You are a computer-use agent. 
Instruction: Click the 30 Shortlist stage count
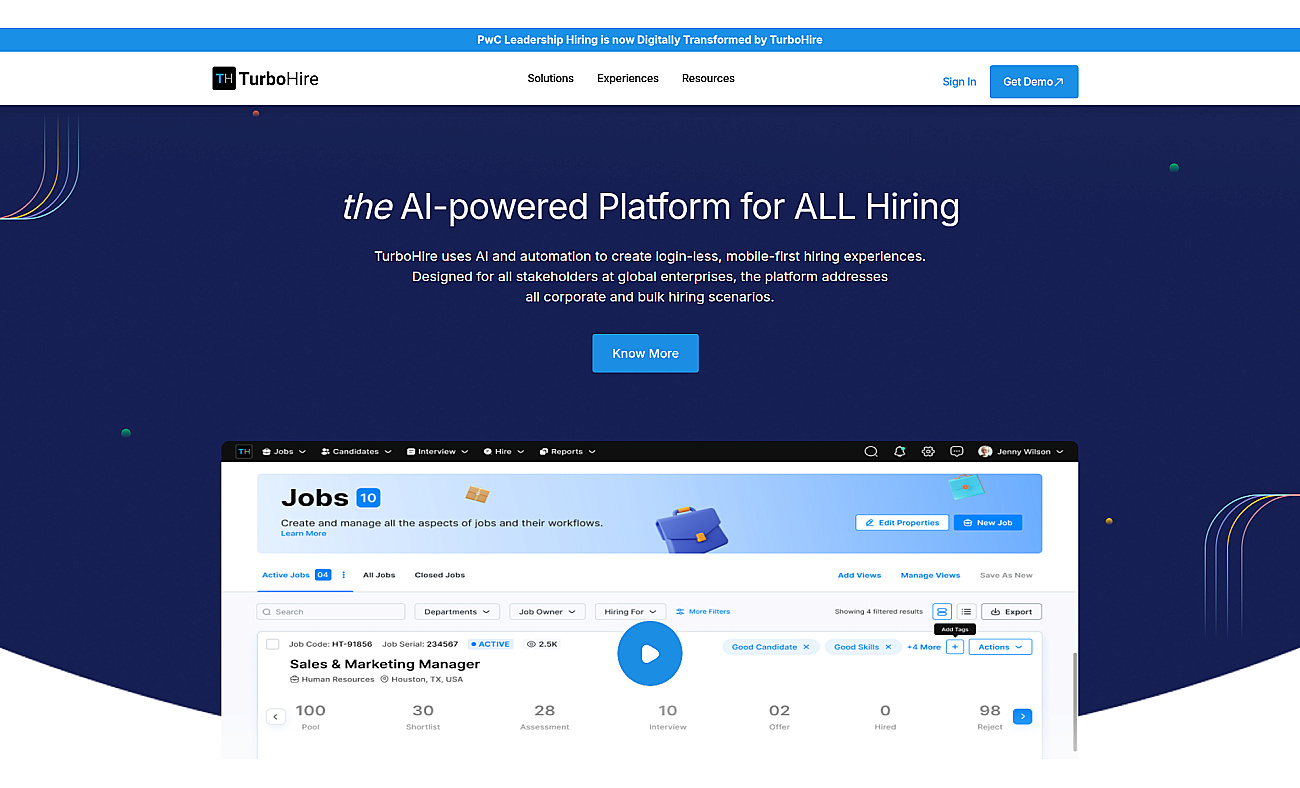click(x=423, y=716)
